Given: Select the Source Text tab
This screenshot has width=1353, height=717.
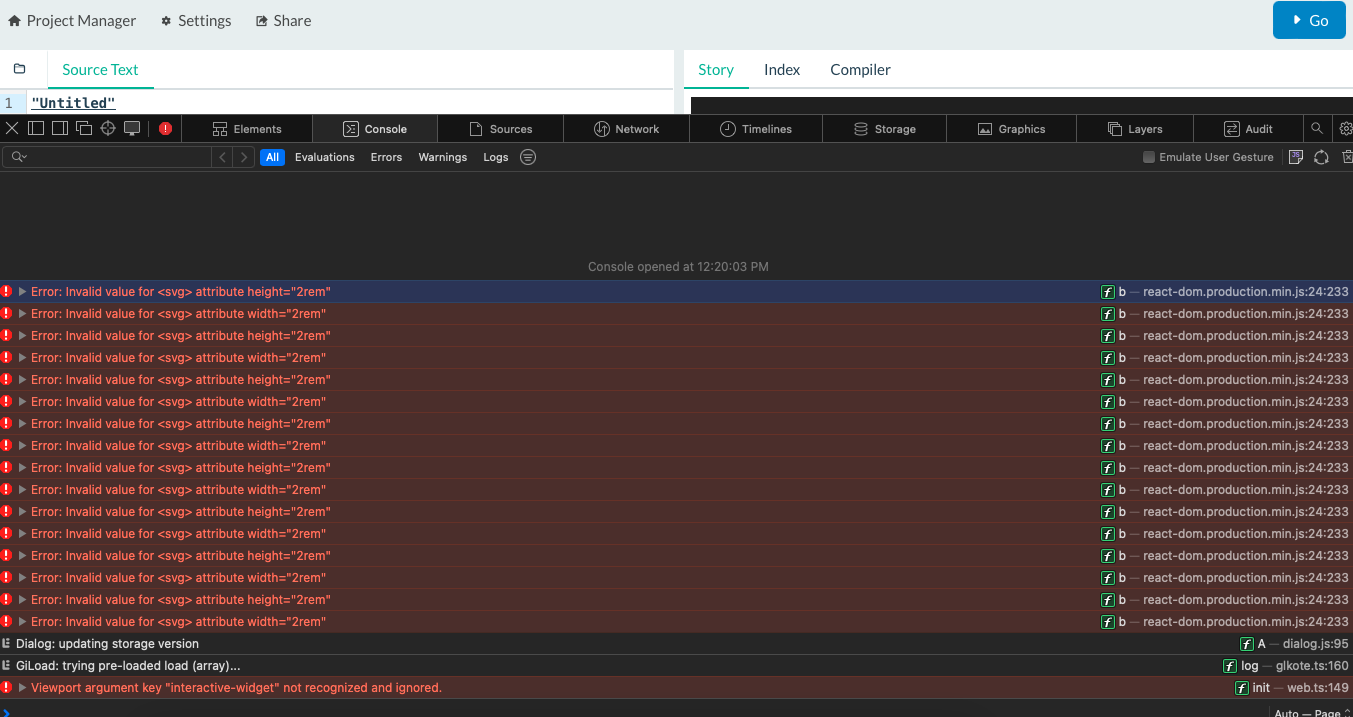Looking at the screenshot, I should [100, 70].
